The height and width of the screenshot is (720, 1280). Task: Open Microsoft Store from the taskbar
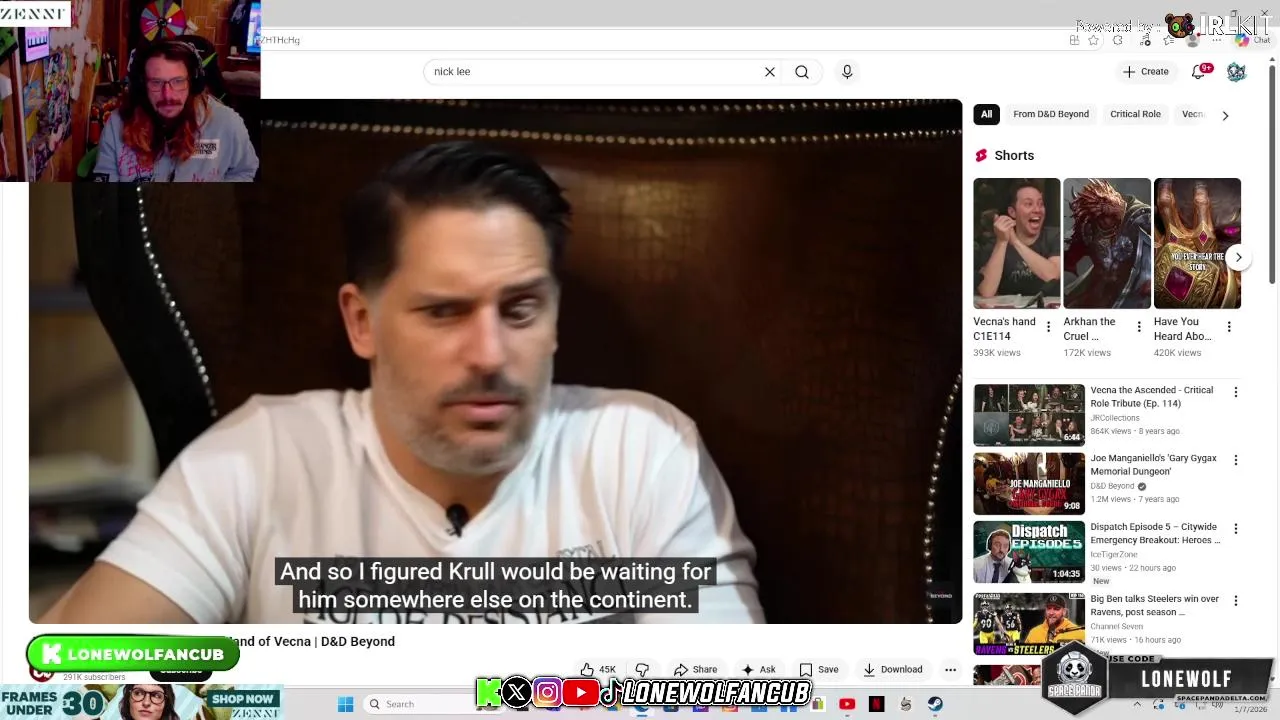(x=818, y=704)
